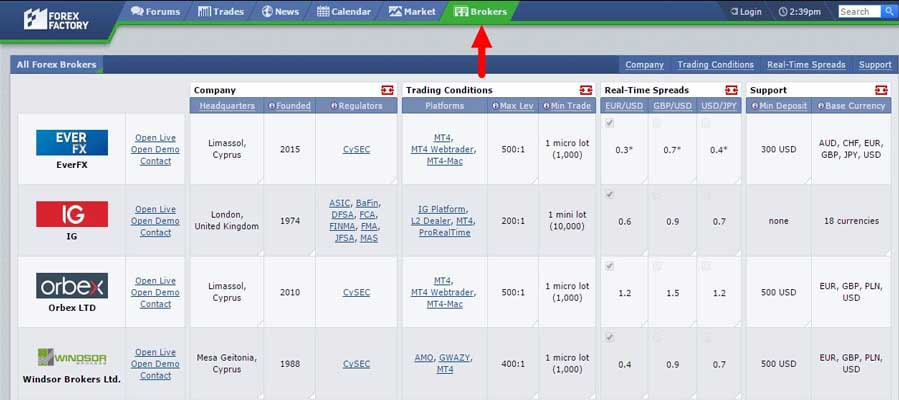Click info icon beside Regulators header
This screenshot has width=899, height=400.
[334, 106]
